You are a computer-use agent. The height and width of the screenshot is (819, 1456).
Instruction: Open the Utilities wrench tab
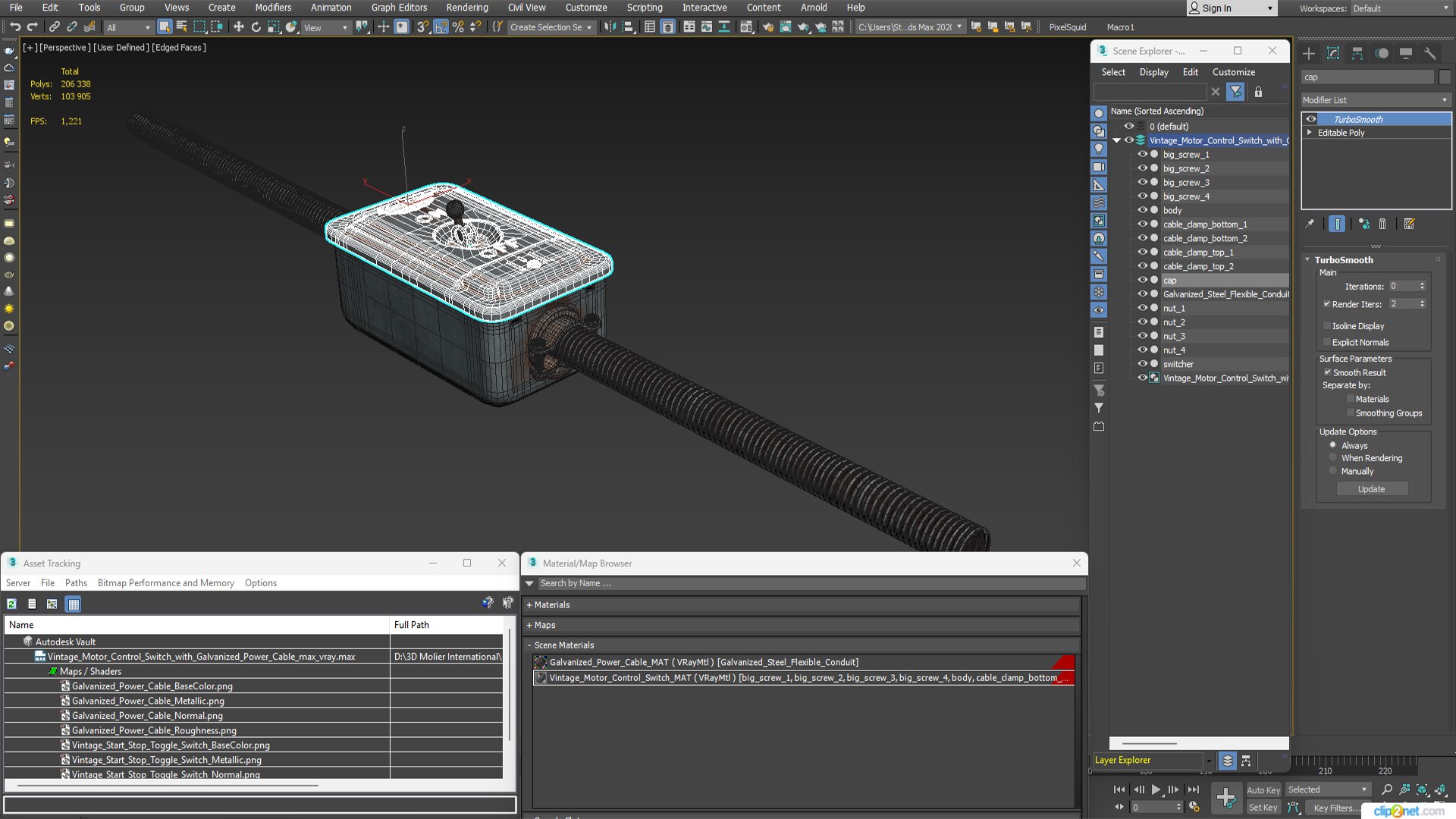[1429, 53]
